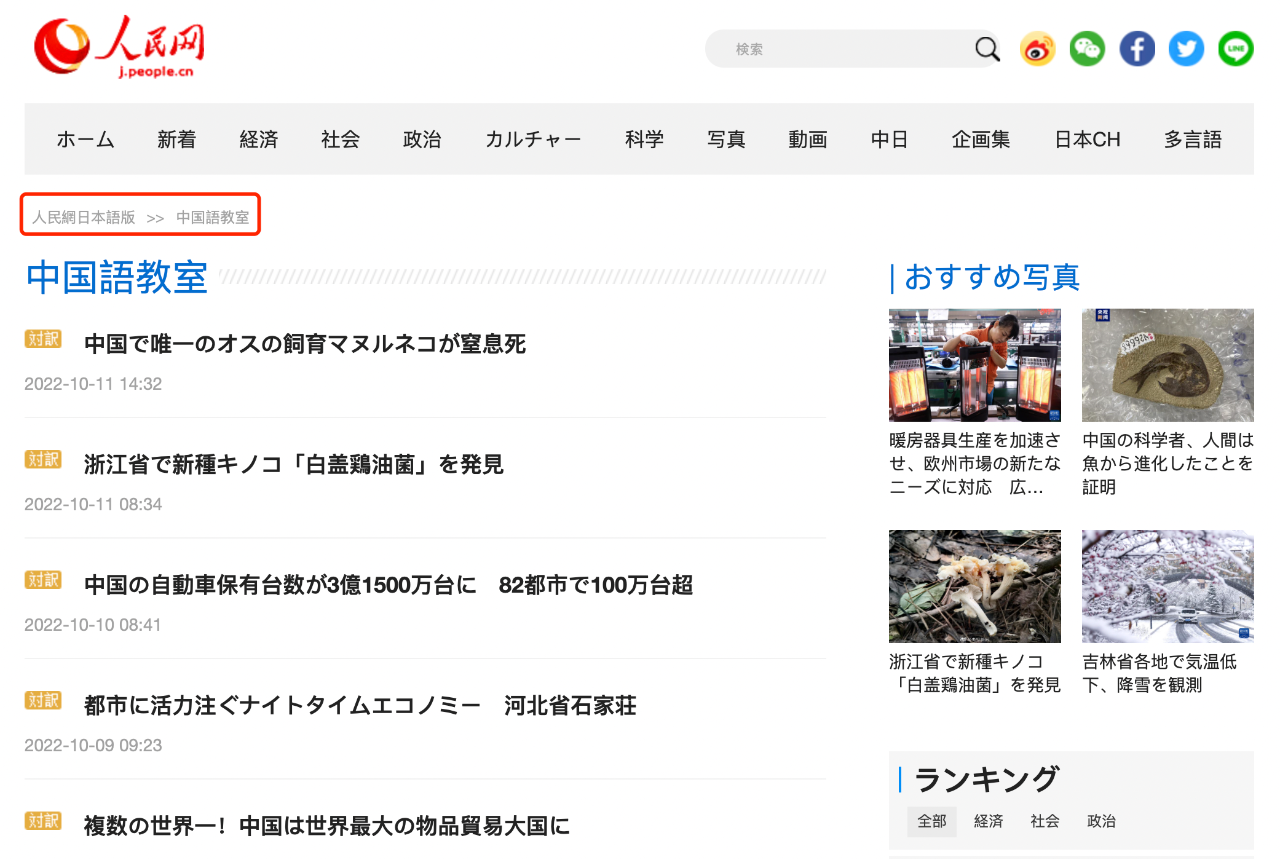The height and width of the screenshot is (859, 1280).
Task: Open heater production photo thumbnail
Action: pos(975,365)
